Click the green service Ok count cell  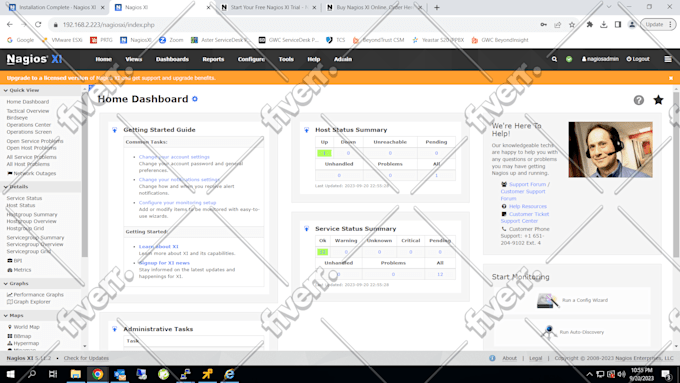tap(322, 252)
